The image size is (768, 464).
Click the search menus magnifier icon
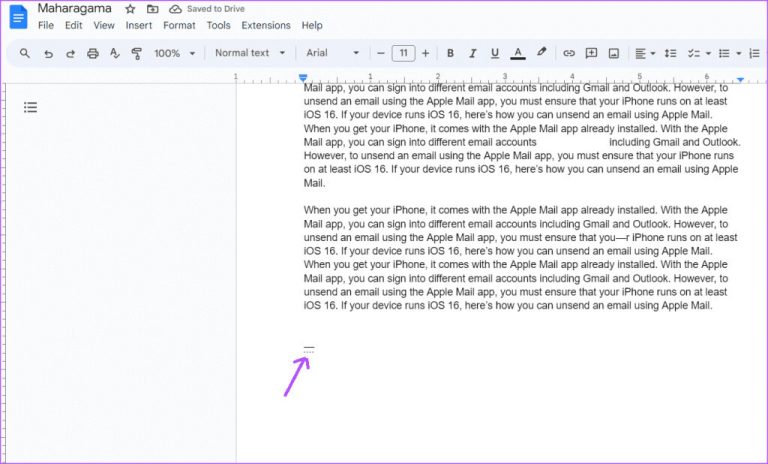pos(24,53)
